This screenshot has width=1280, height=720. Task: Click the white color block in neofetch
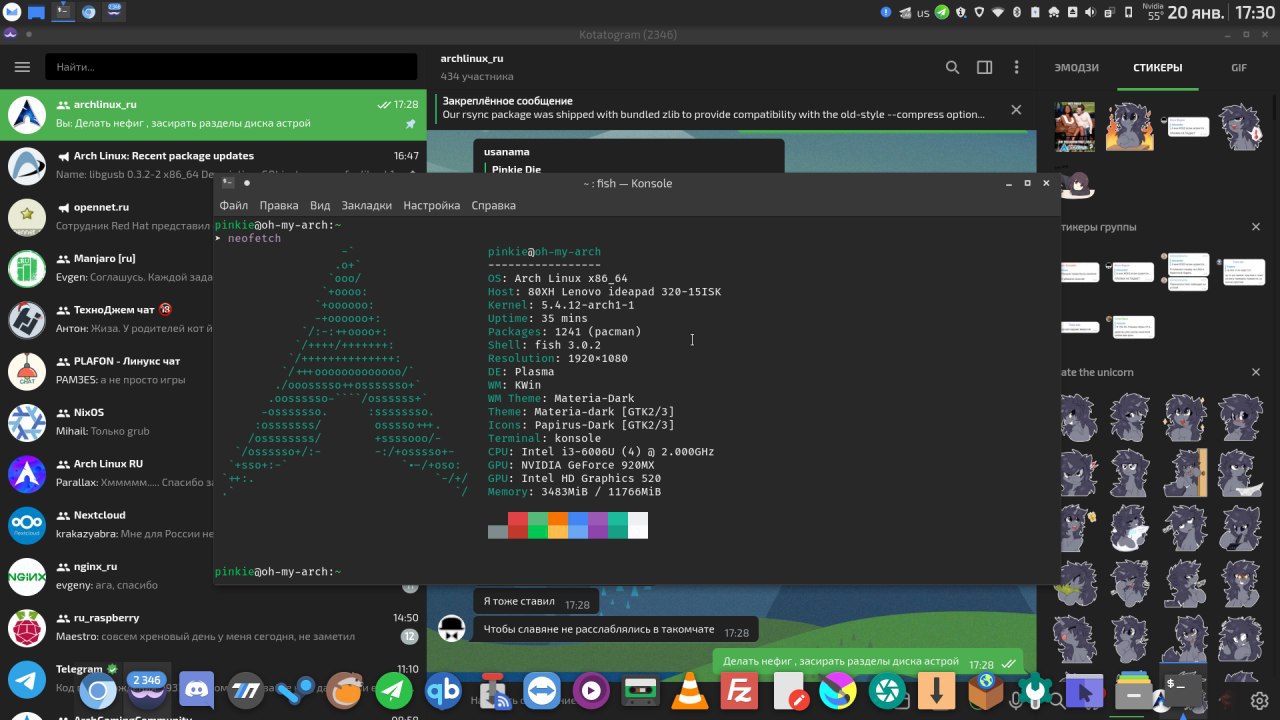point(638,525)
